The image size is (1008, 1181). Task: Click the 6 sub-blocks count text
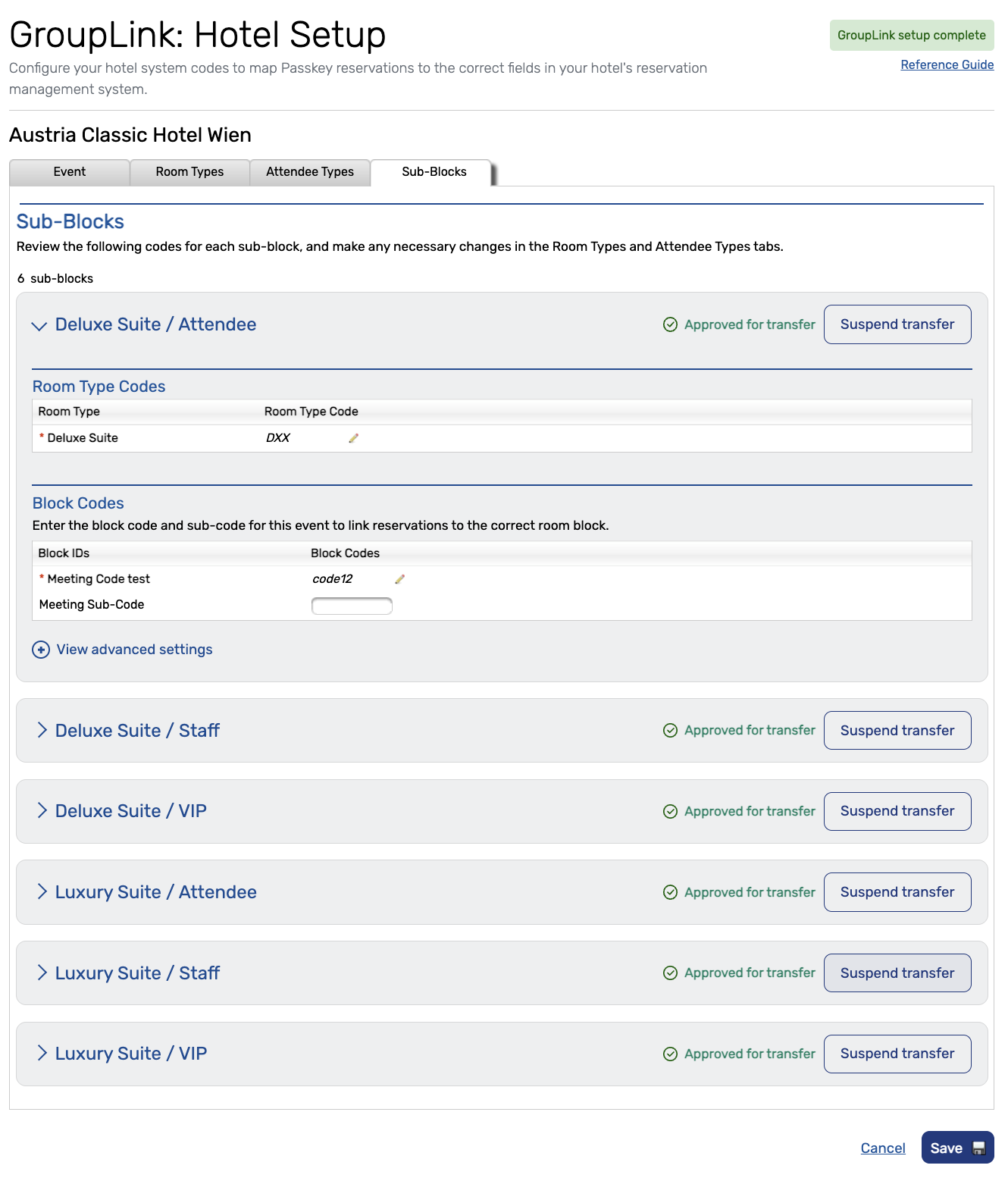55,279
